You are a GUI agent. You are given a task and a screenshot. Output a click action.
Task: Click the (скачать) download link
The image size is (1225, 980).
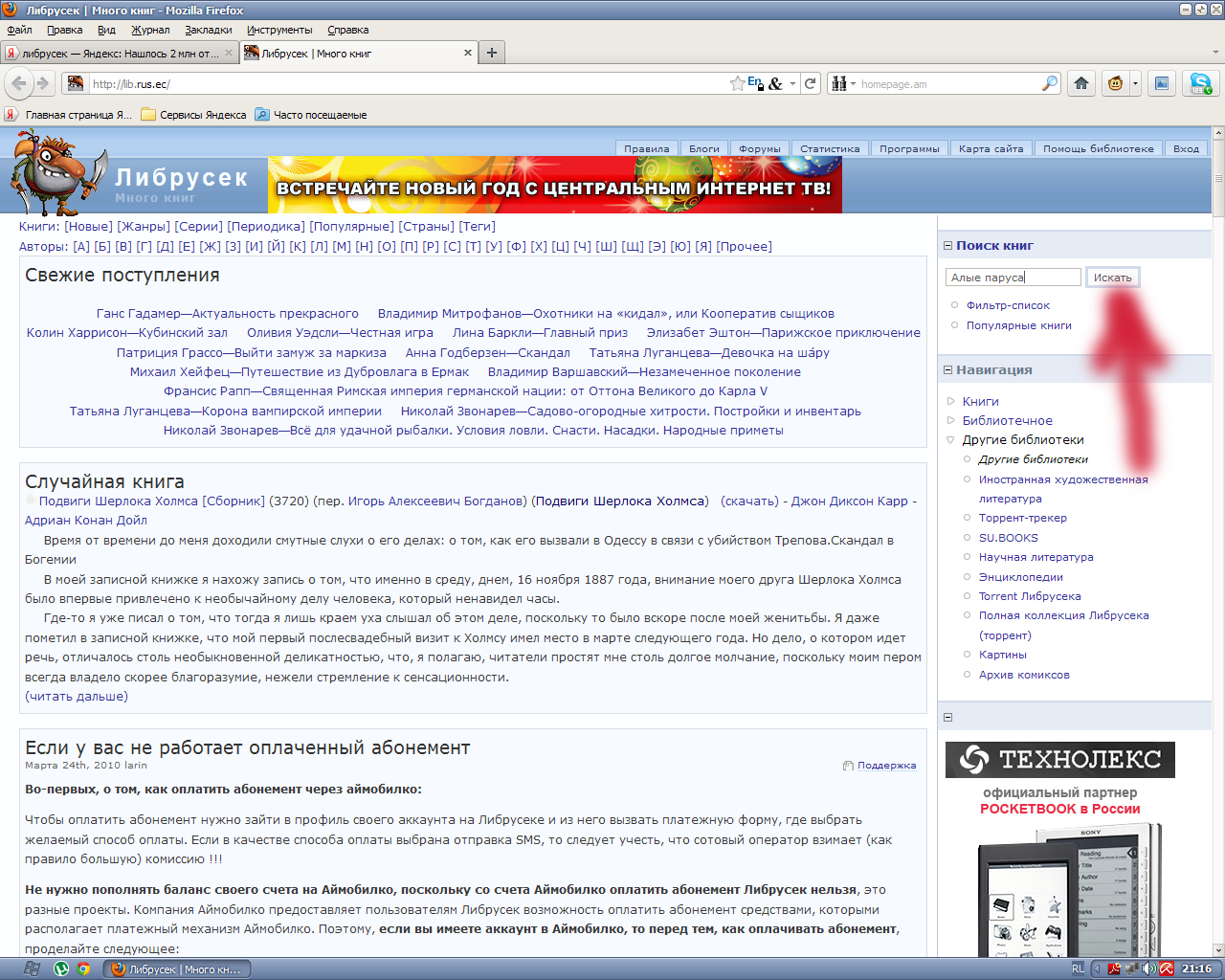749,501
